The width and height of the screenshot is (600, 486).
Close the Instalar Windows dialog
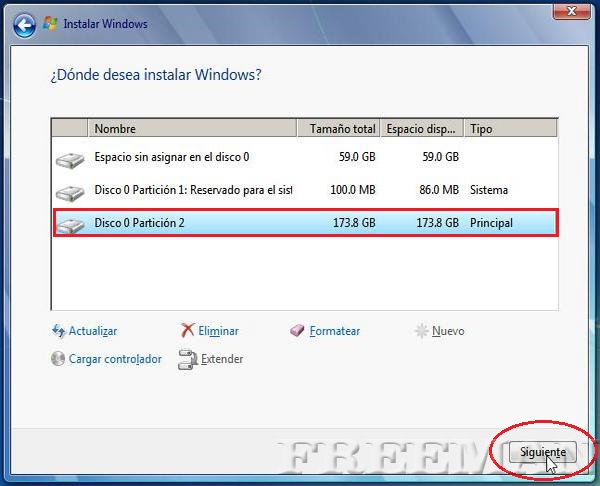[x=571, y=11]
